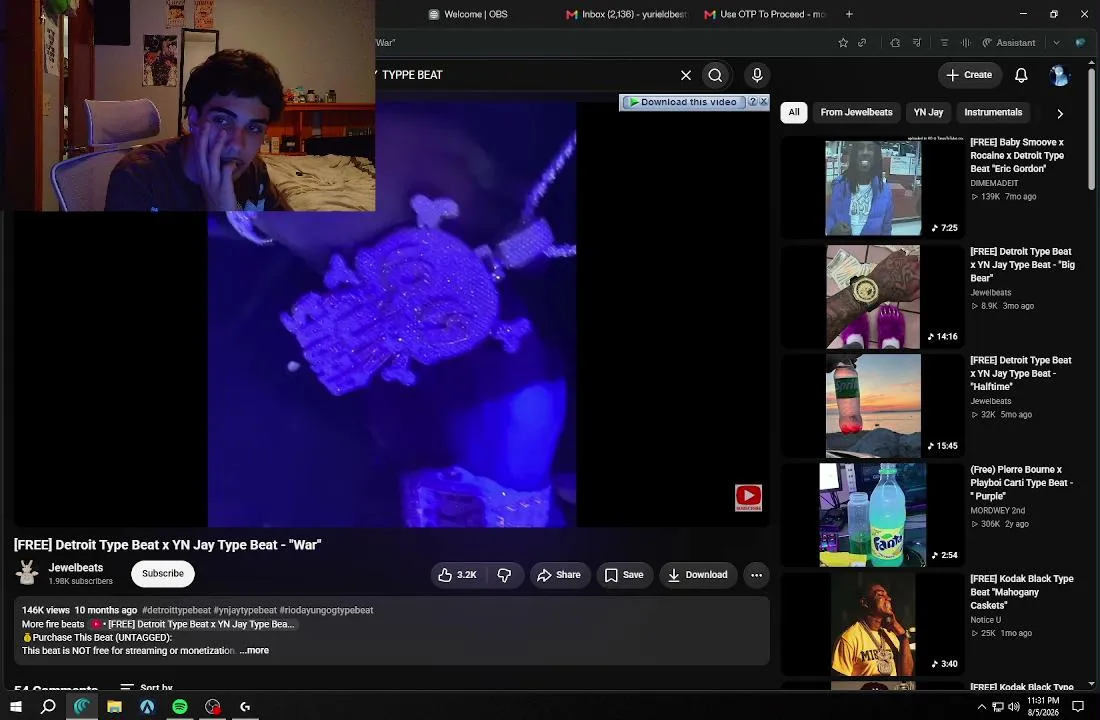Bookmark this page with the star icon

843,43
